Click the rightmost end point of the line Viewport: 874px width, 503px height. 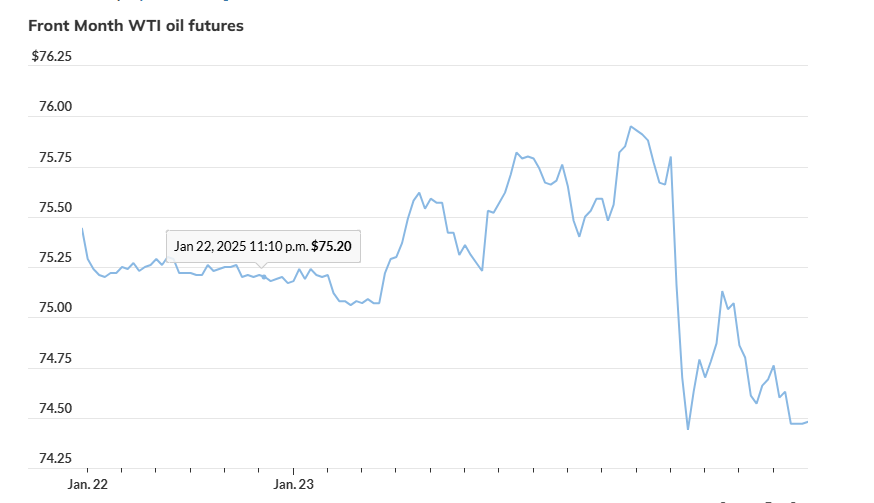(x=807, y=421)
